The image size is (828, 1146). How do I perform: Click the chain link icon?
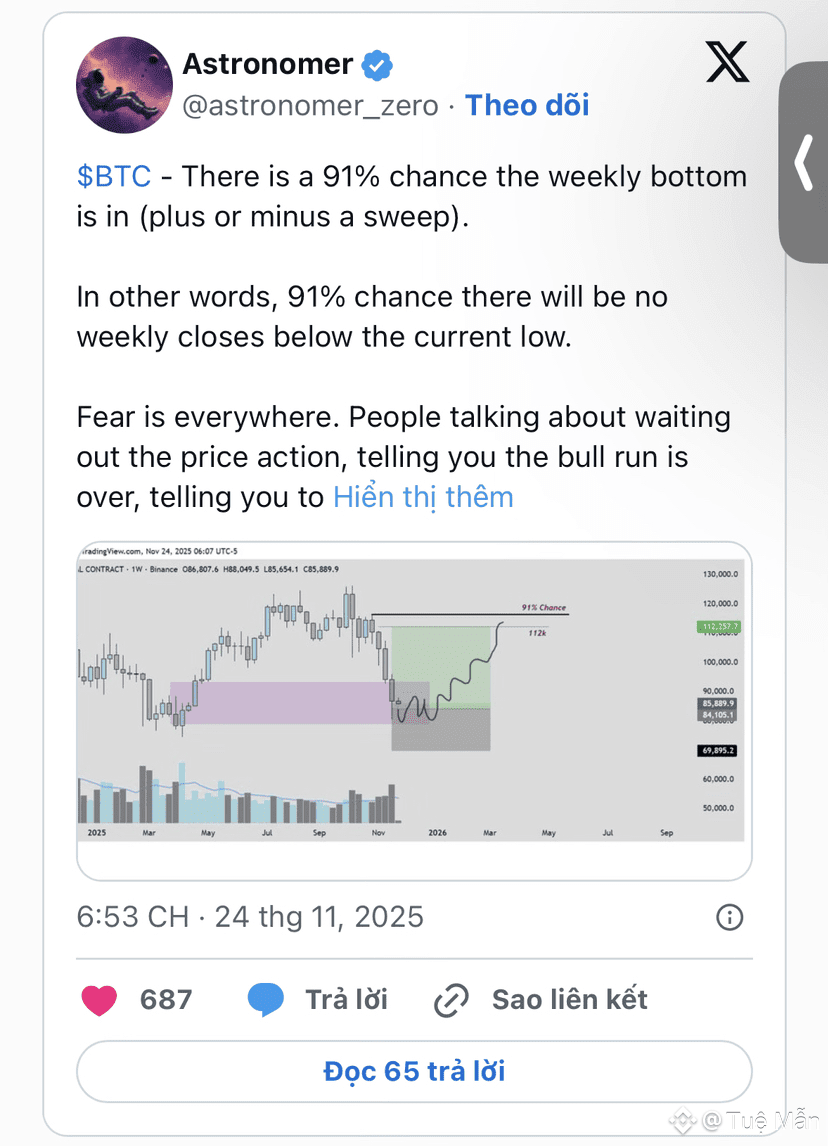tap(451, 999)
